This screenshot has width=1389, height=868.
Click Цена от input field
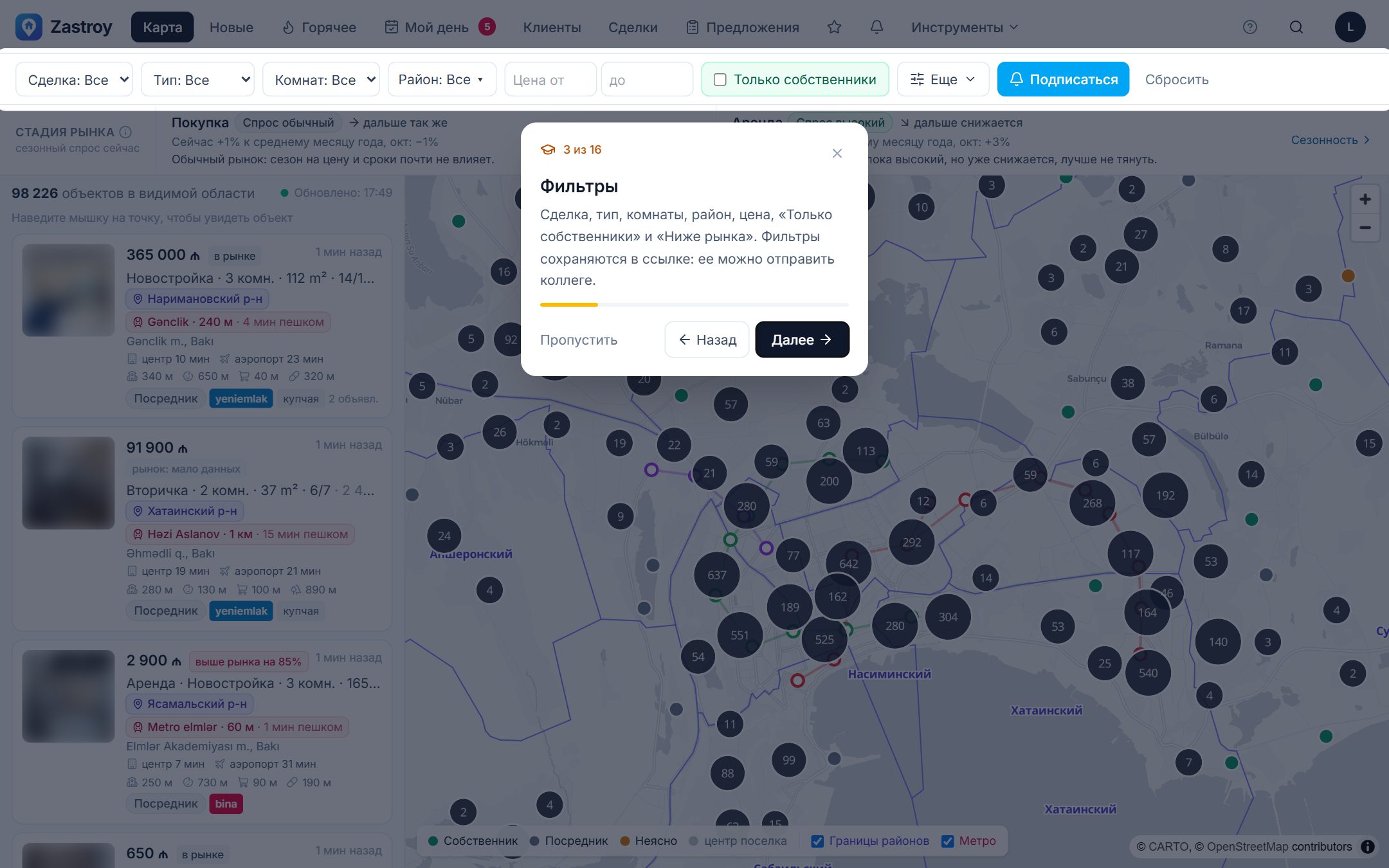coord(550,80)
